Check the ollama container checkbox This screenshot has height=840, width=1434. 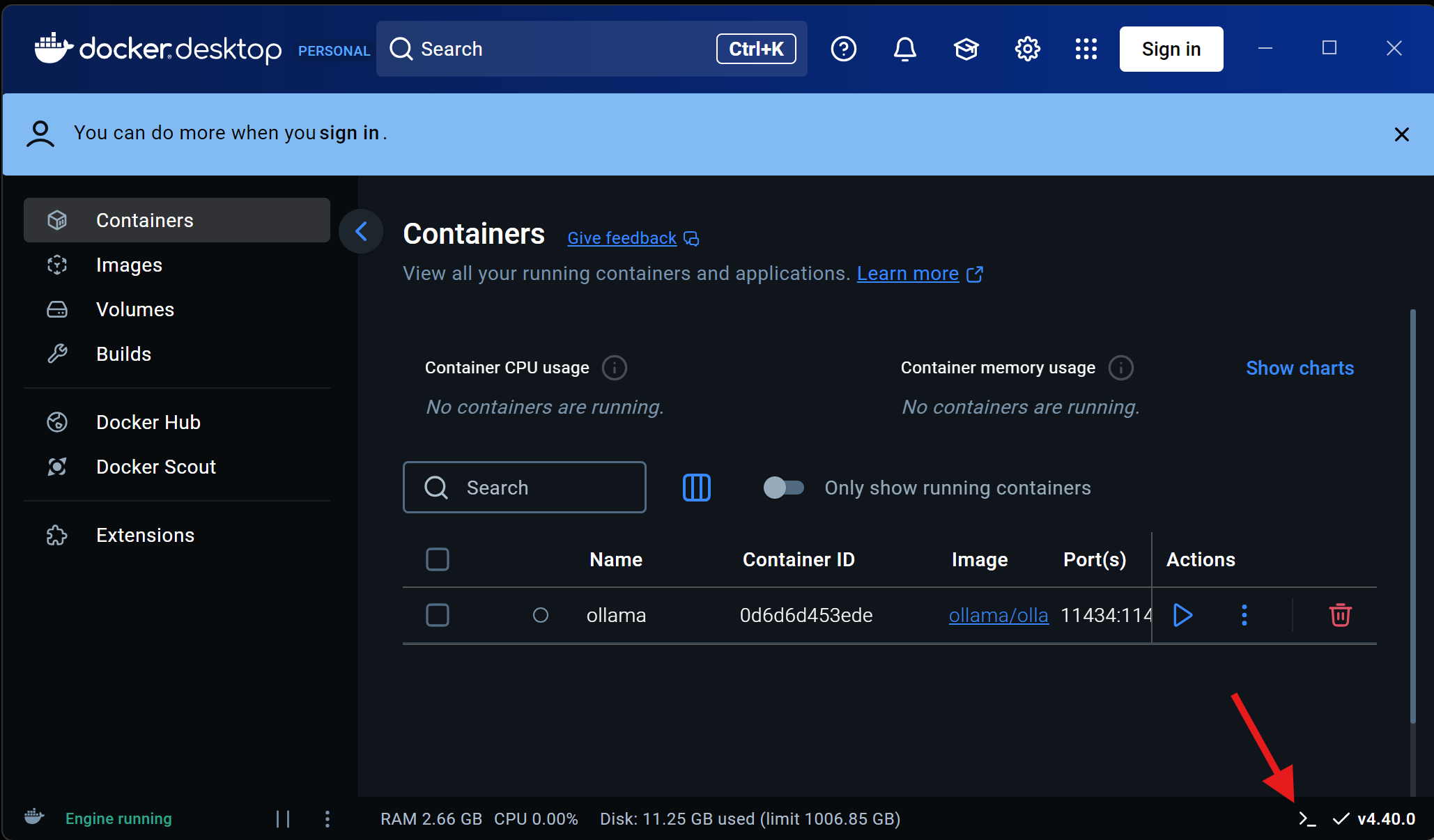coord(437,615)
